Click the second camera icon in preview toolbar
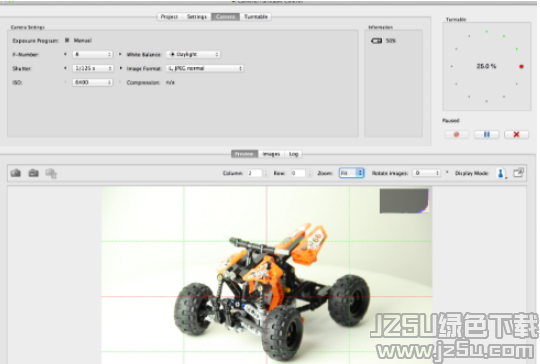This screenshot has width=540, height=364. (33, 173)
